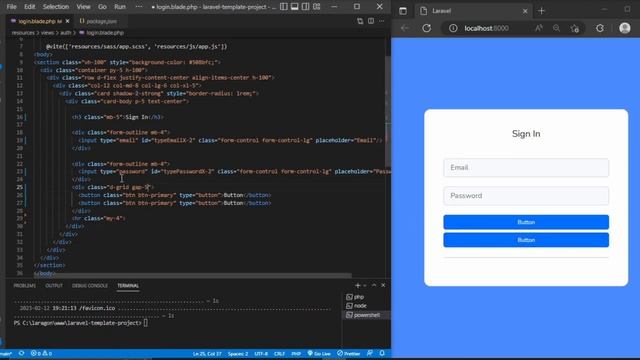The width and height of the screenshot is (640, 360).
Task: Show more menu items via ellipsis
Action: pos(139,7)
